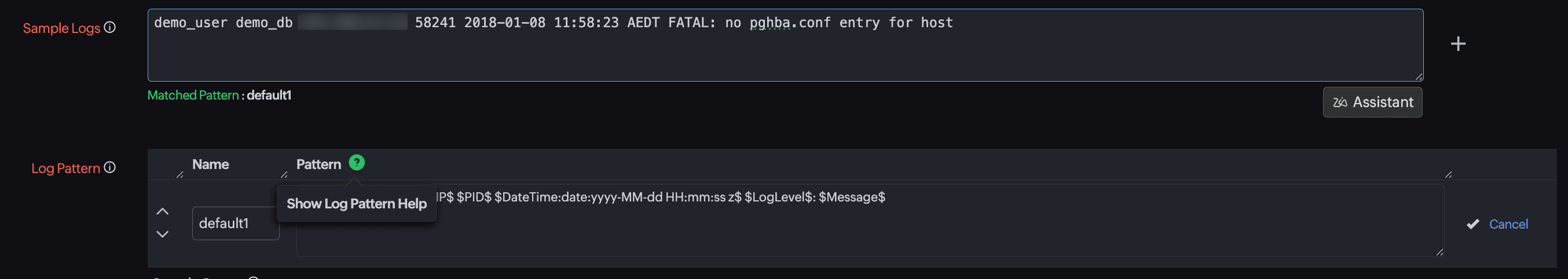Click the info icon beside Log Pattern
Screen dimensions: 1568x279
109,168
